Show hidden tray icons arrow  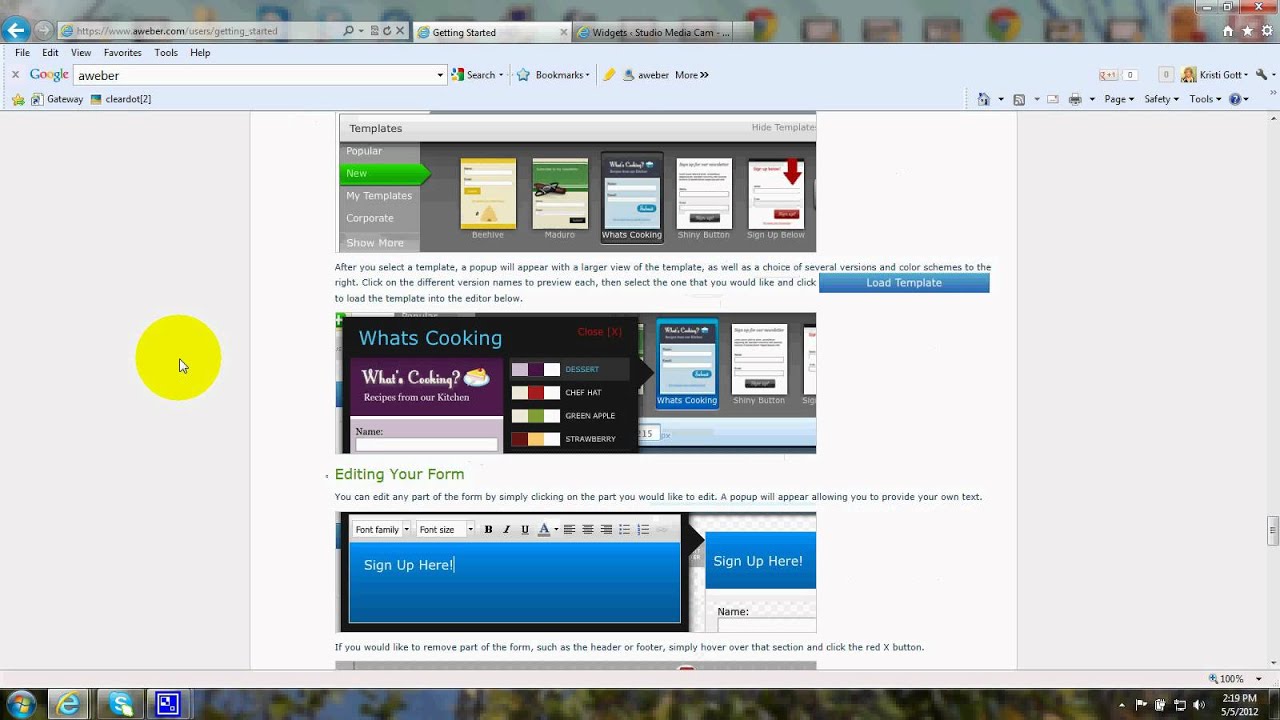pos(1123,704)
